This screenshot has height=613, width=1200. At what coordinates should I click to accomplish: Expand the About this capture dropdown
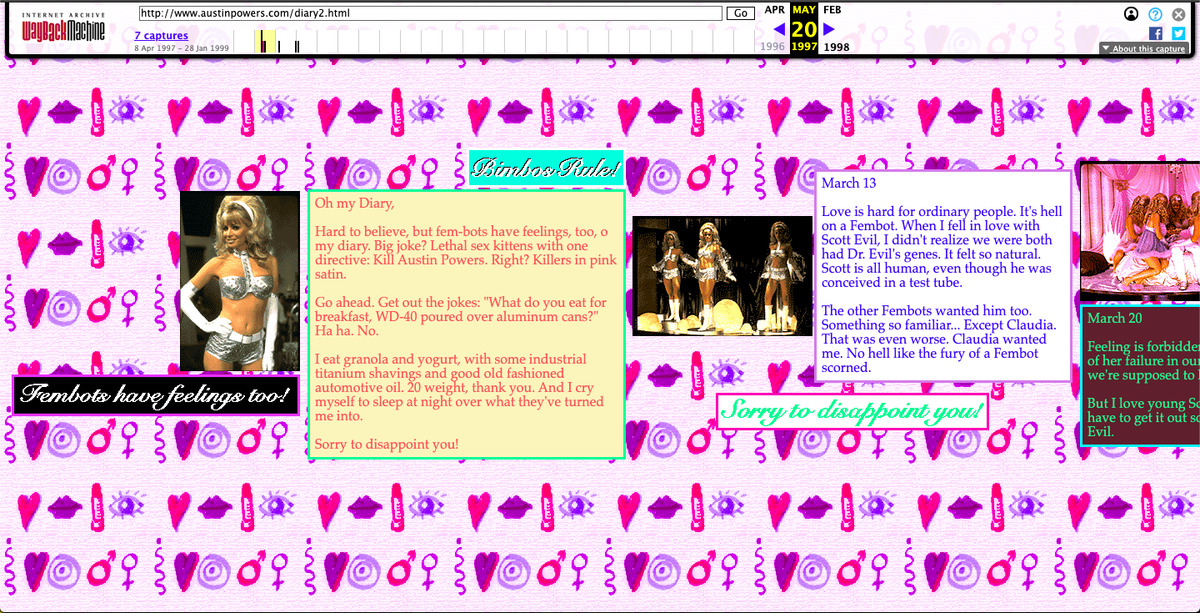click(1143, 48)
